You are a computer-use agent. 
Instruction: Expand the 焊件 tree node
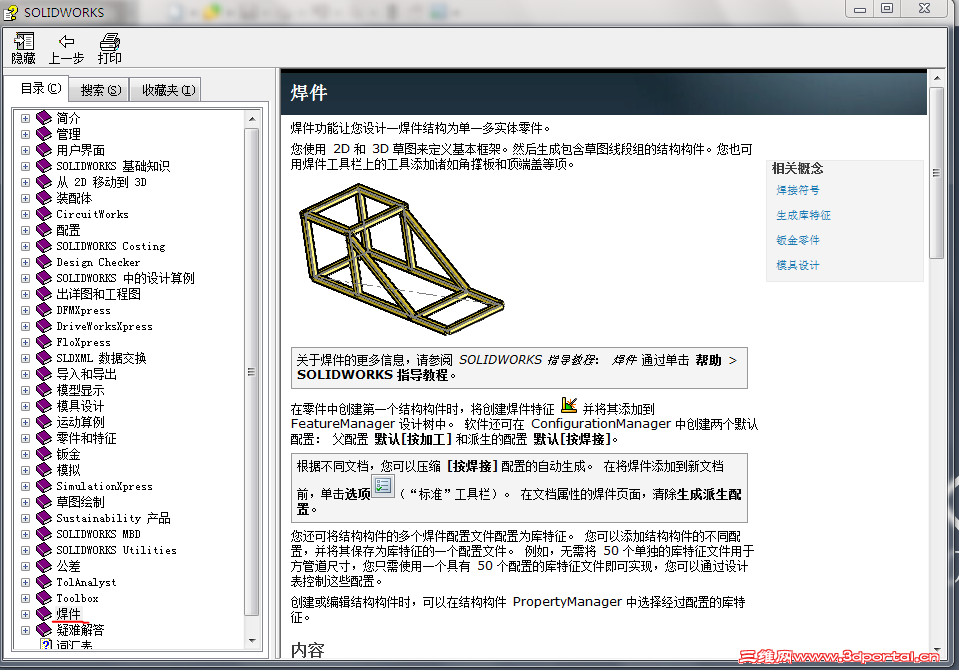pos(25,614)
